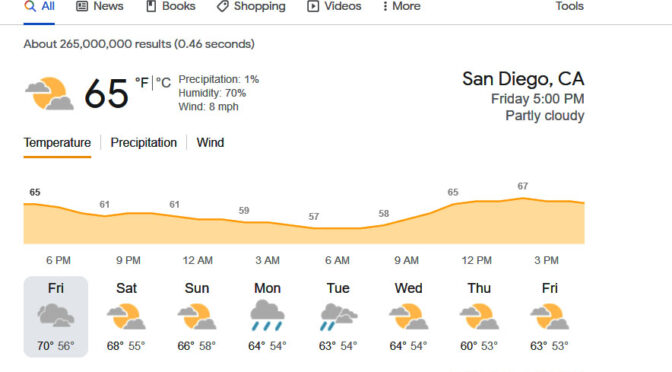Select the °F temperature unit
The height and width of the screenshot is (372, 672).
click(x=142, y=82)
